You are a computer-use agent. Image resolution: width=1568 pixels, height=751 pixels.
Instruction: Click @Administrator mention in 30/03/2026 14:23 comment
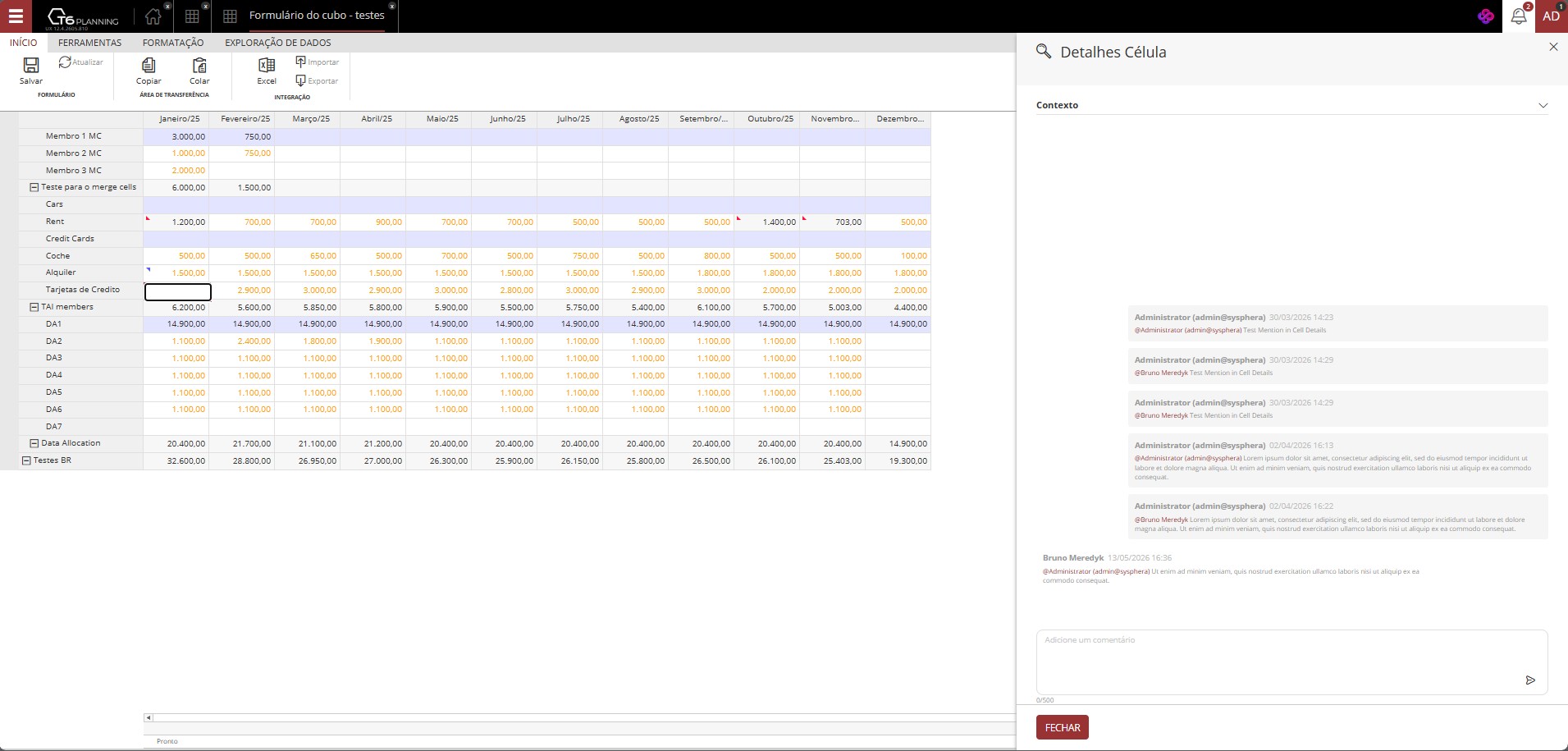(x=1188, y=330)
